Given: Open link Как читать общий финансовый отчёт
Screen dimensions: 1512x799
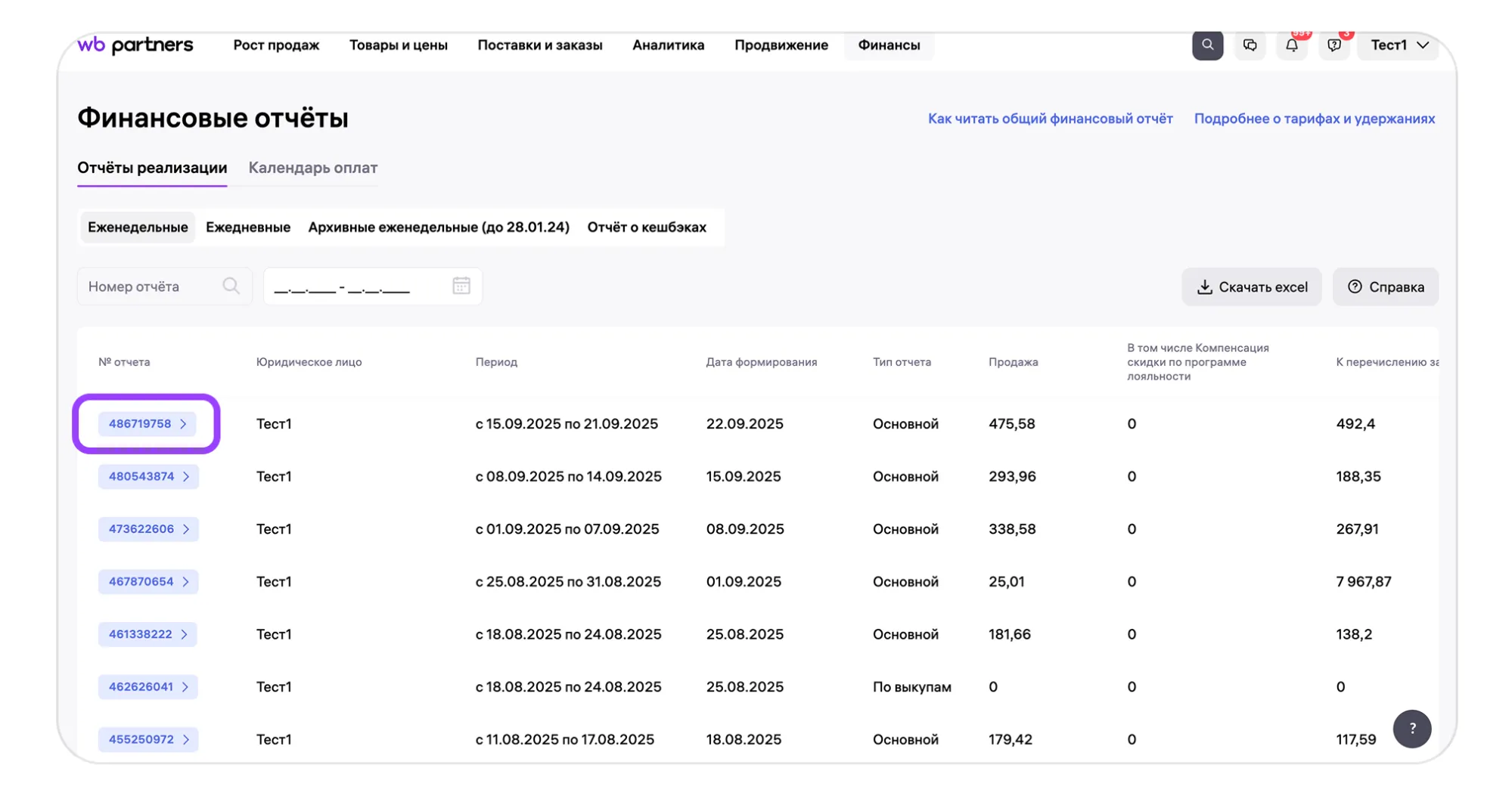Looking at the screenshot, I should click(x=1050, y=119).
